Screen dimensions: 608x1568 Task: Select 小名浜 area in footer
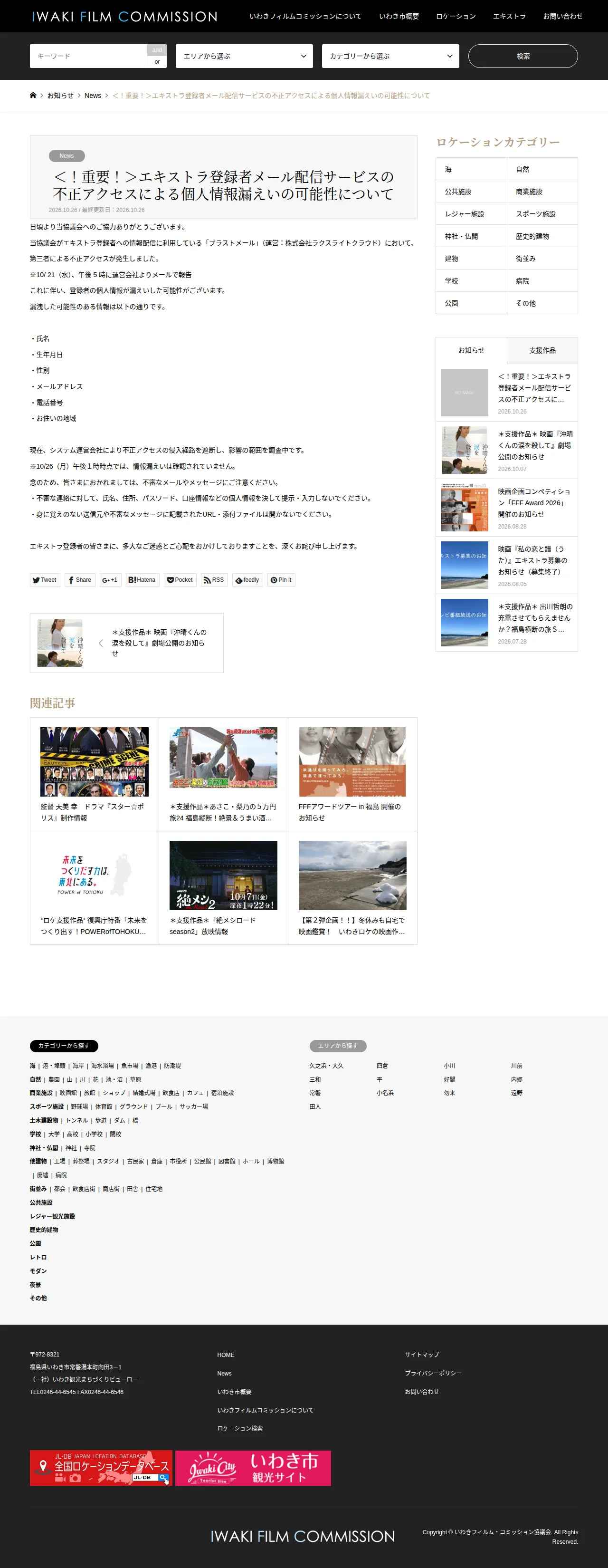point(385,1093)
